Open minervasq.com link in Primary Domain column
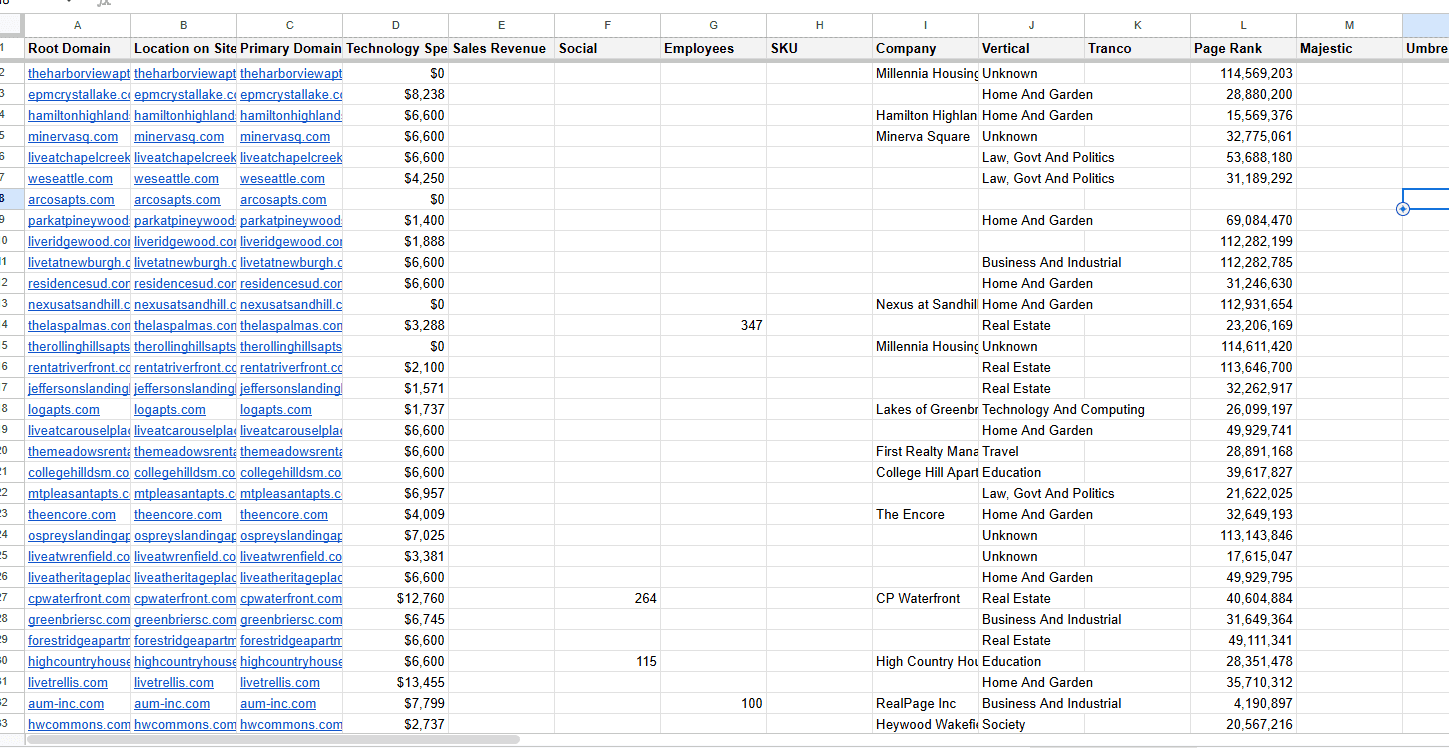The width and height of the screenshot is (1449, 748). [285, 136]
